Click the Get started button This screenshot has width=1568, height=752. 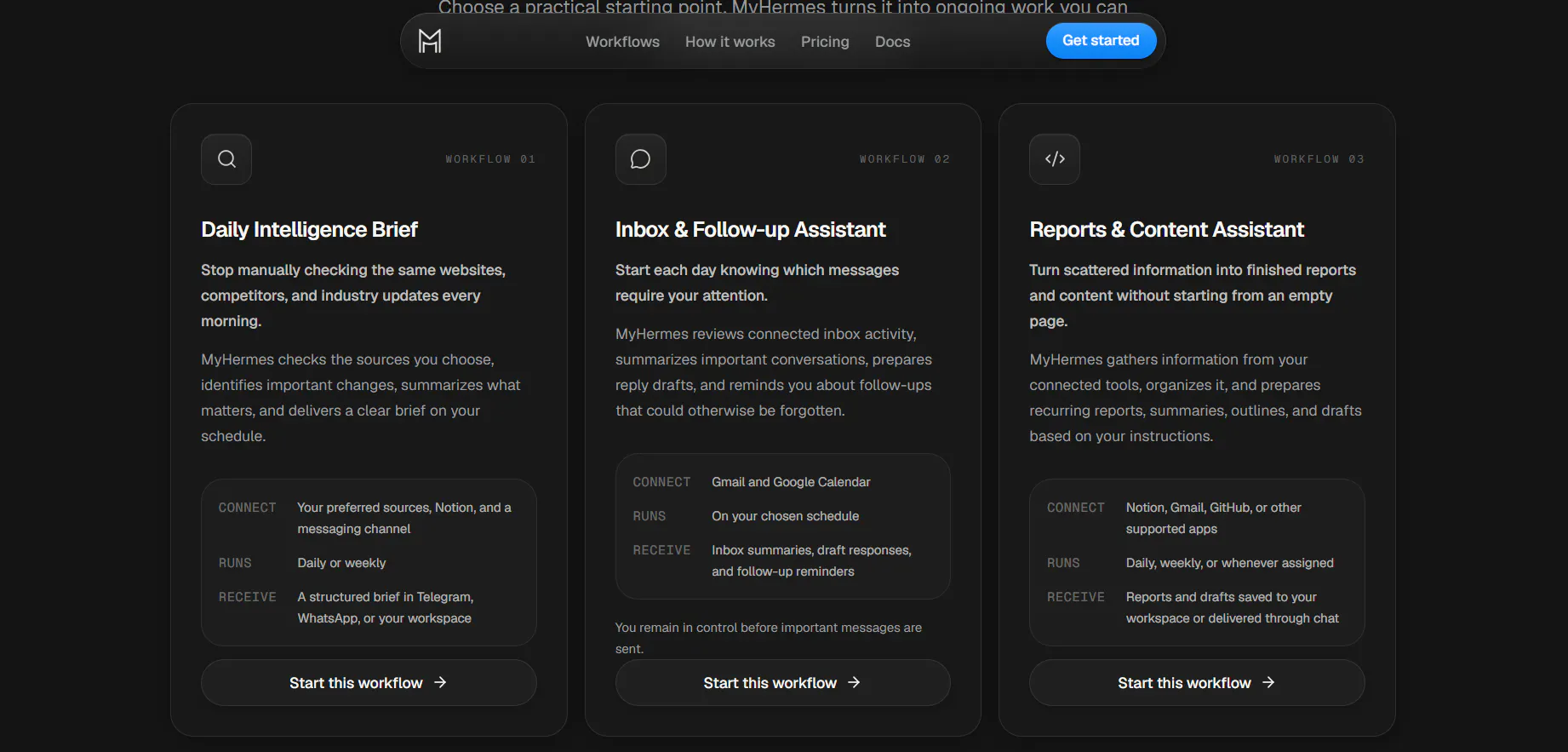[x=1101, y=41]
